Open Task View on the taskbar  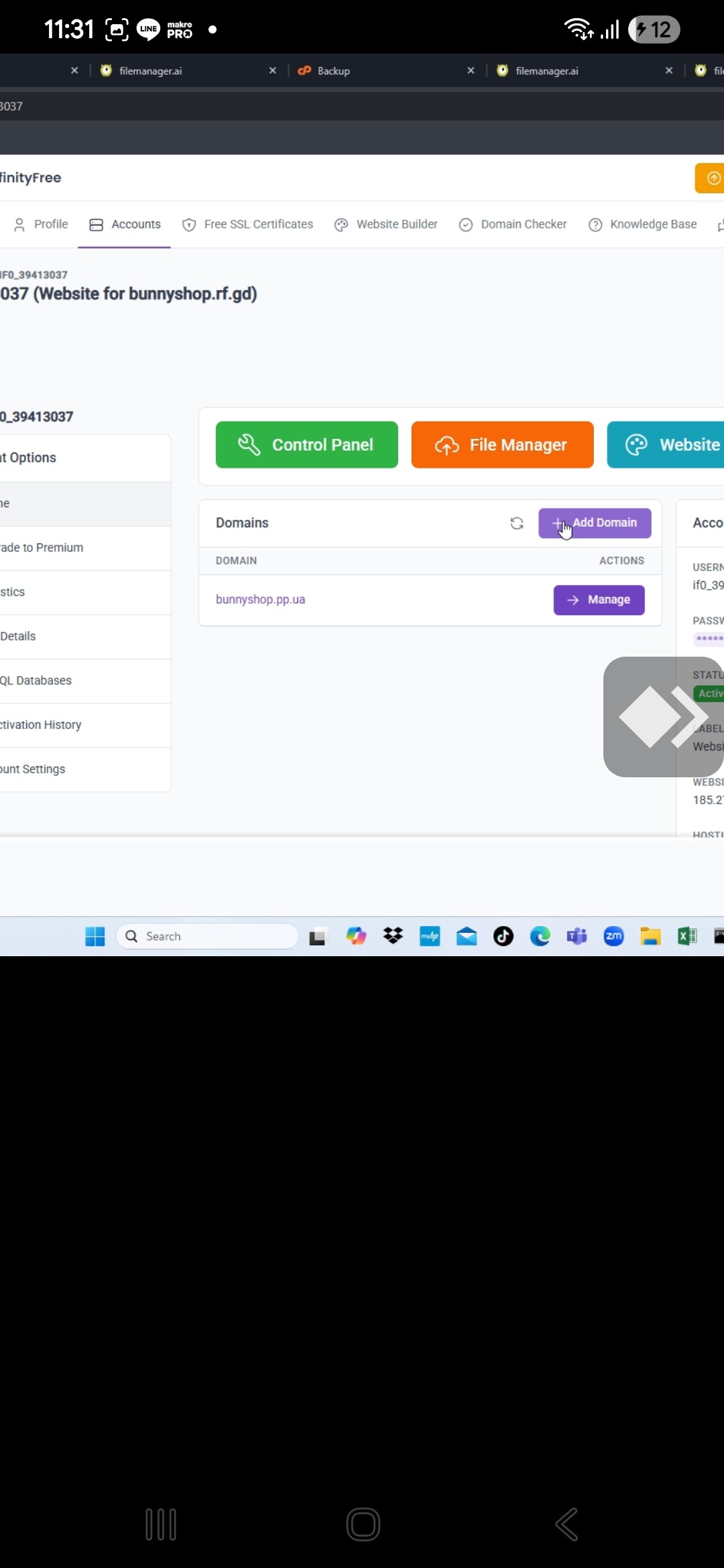click(x=318, y=936)
